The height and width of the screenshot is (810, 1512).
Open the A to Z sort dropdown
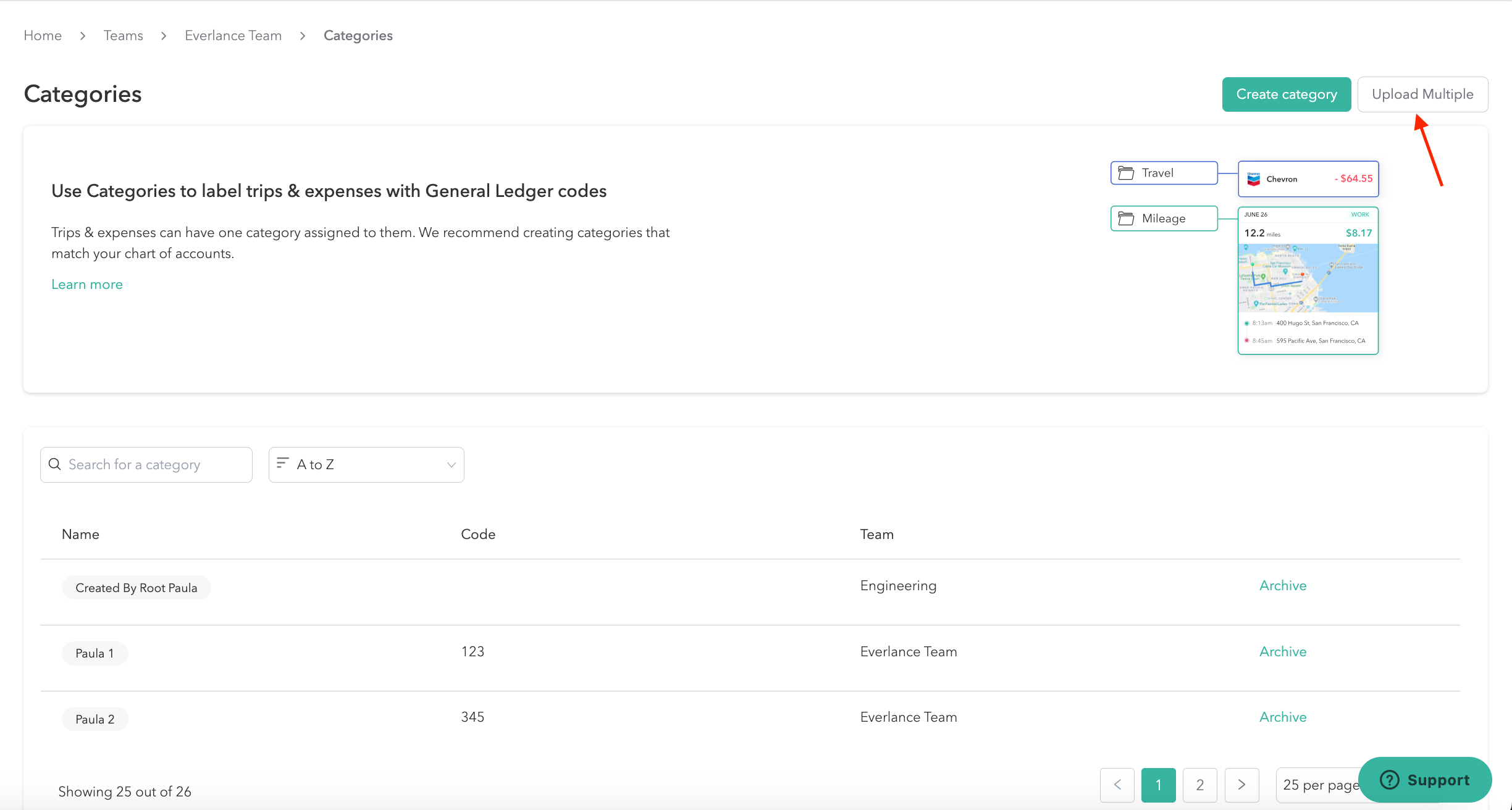pos(366,465)
